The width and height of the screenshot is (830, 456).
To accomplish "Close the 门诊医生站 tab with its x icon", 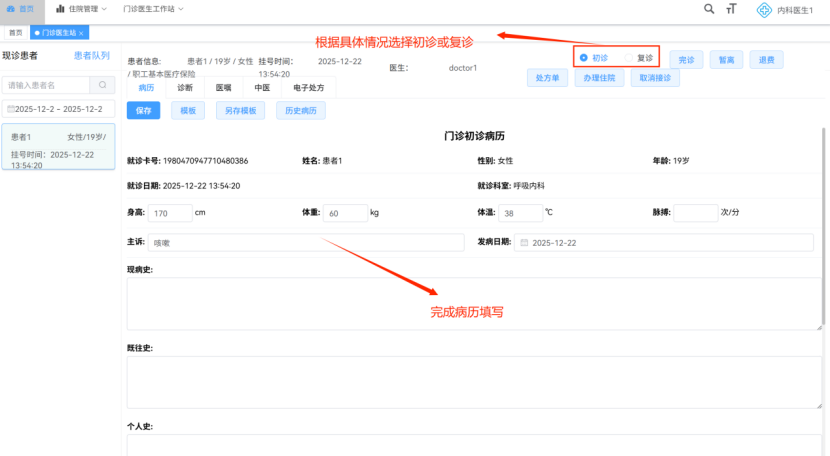I will 82,33.
